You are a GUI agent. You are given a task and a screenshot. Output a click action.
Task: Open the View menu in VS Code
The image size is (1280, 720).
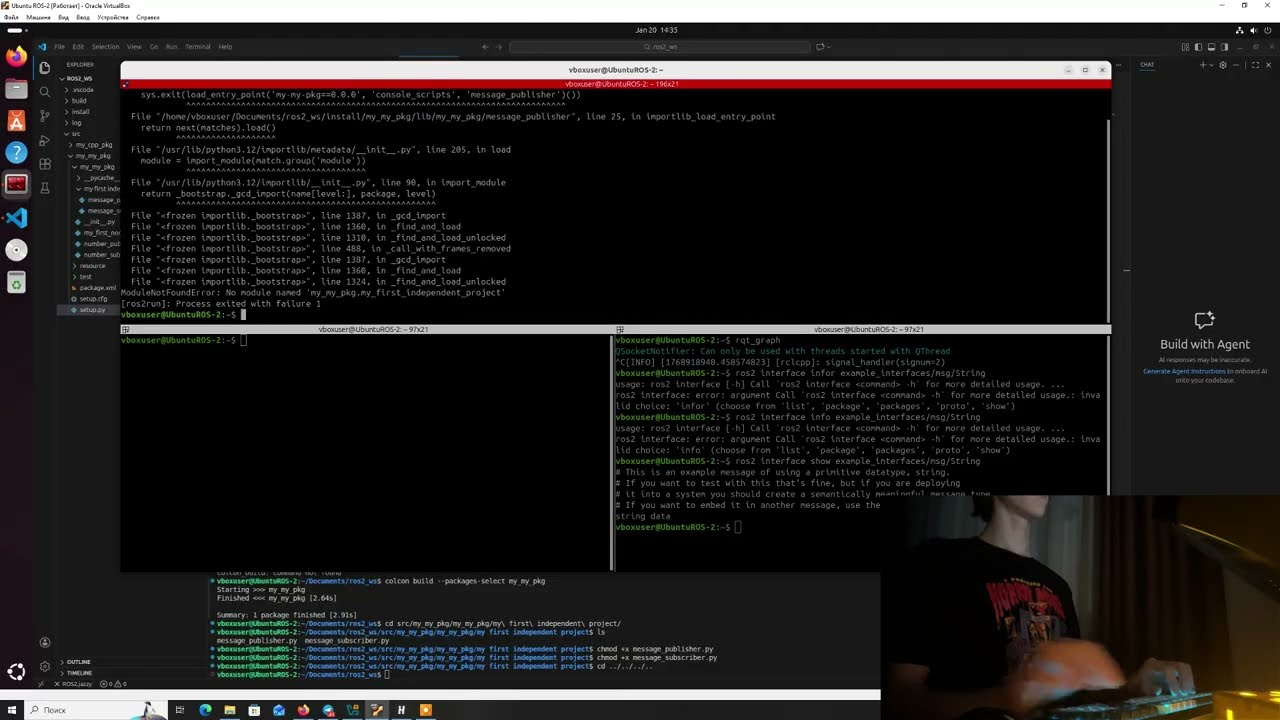[x=134, y=47]
